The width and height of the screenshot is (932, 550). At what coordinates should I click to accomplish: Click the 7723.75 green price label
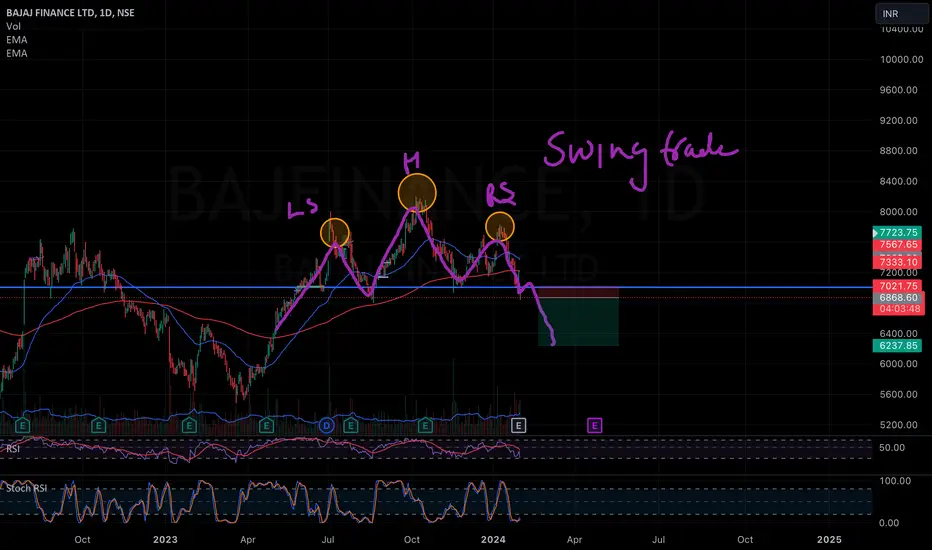click(897, 232)
